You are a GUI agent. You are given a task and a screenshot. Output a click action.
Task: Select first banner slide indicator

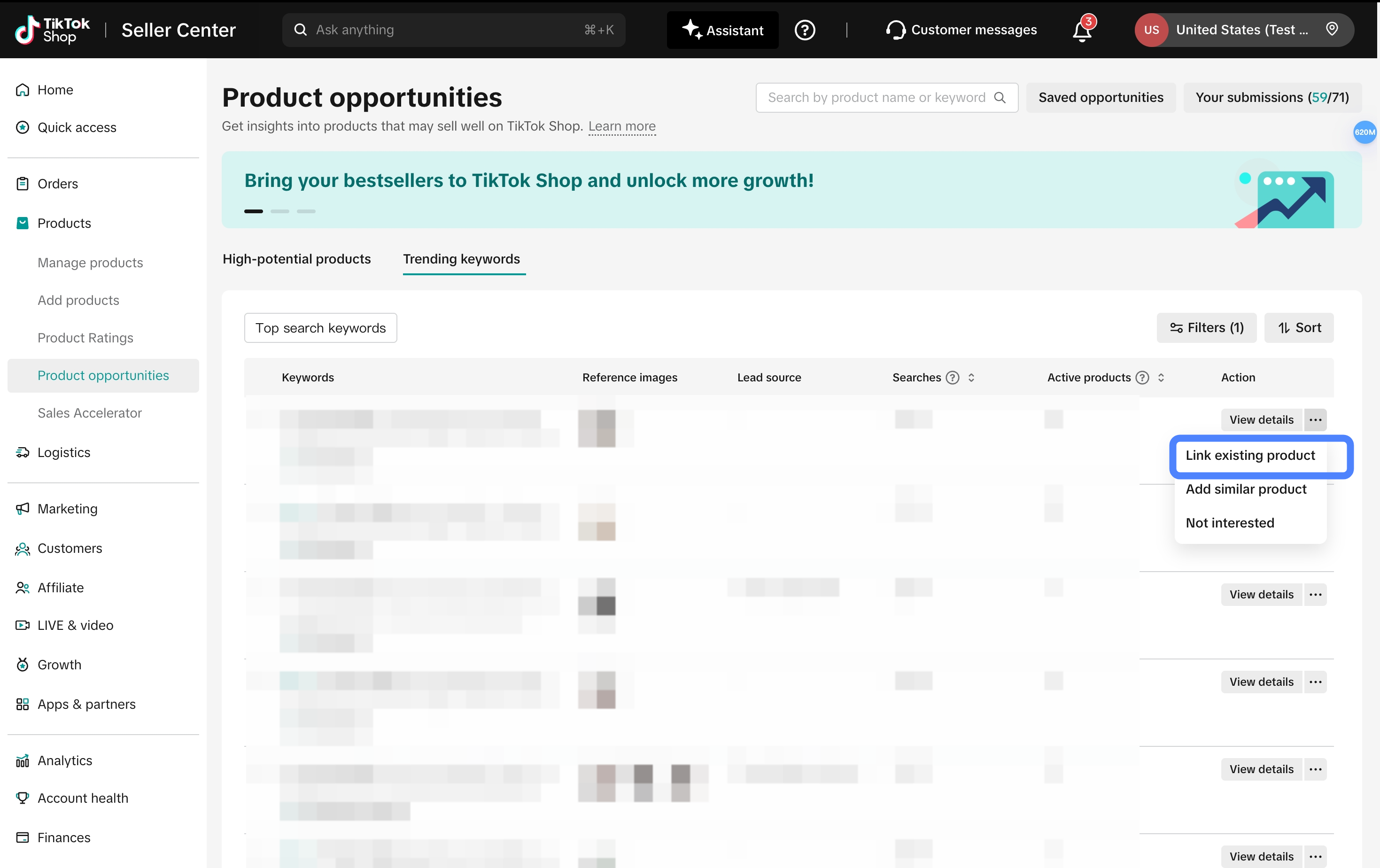coord(253,211)
